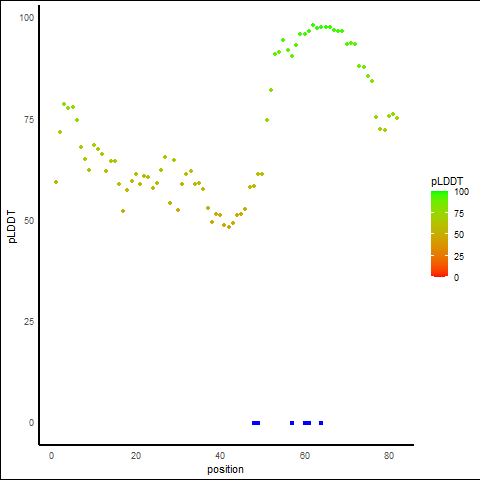Click the rightmost blue marker near position 64
Viewport: 480px width, 480px height.
click(321, 423)
